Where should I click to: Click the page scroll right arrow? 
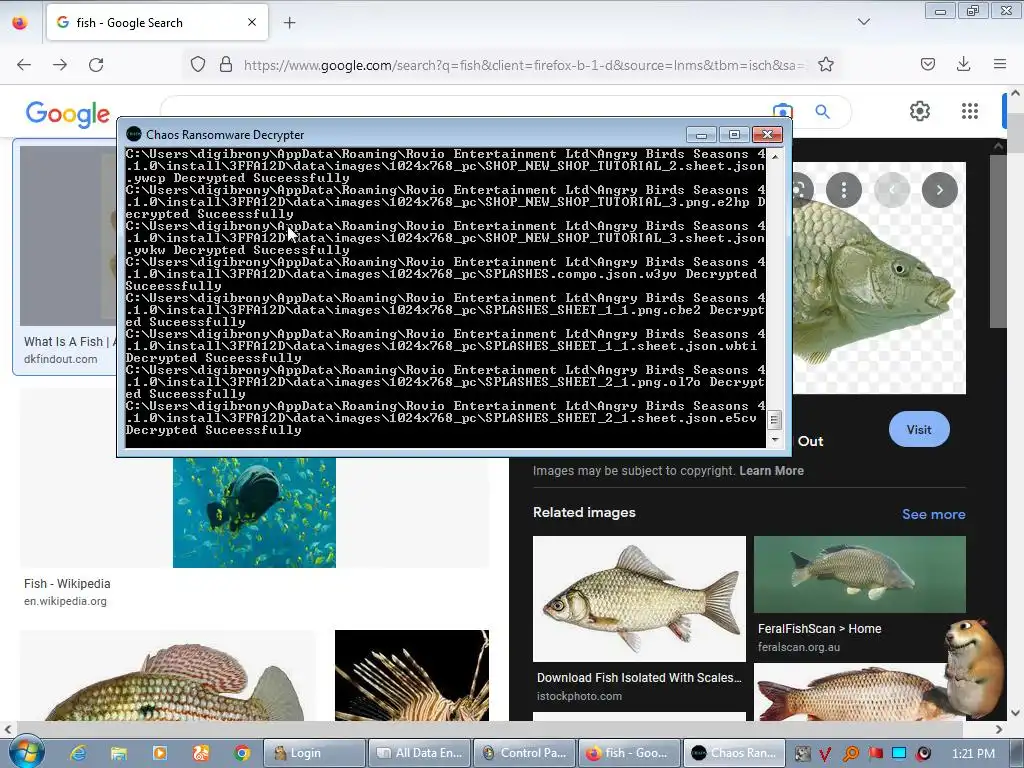coord(998,729)
